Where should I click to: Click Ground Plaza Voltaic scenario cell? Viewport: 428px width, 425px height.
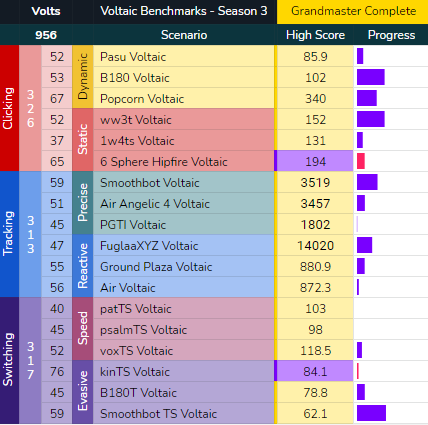coord(184,267)
